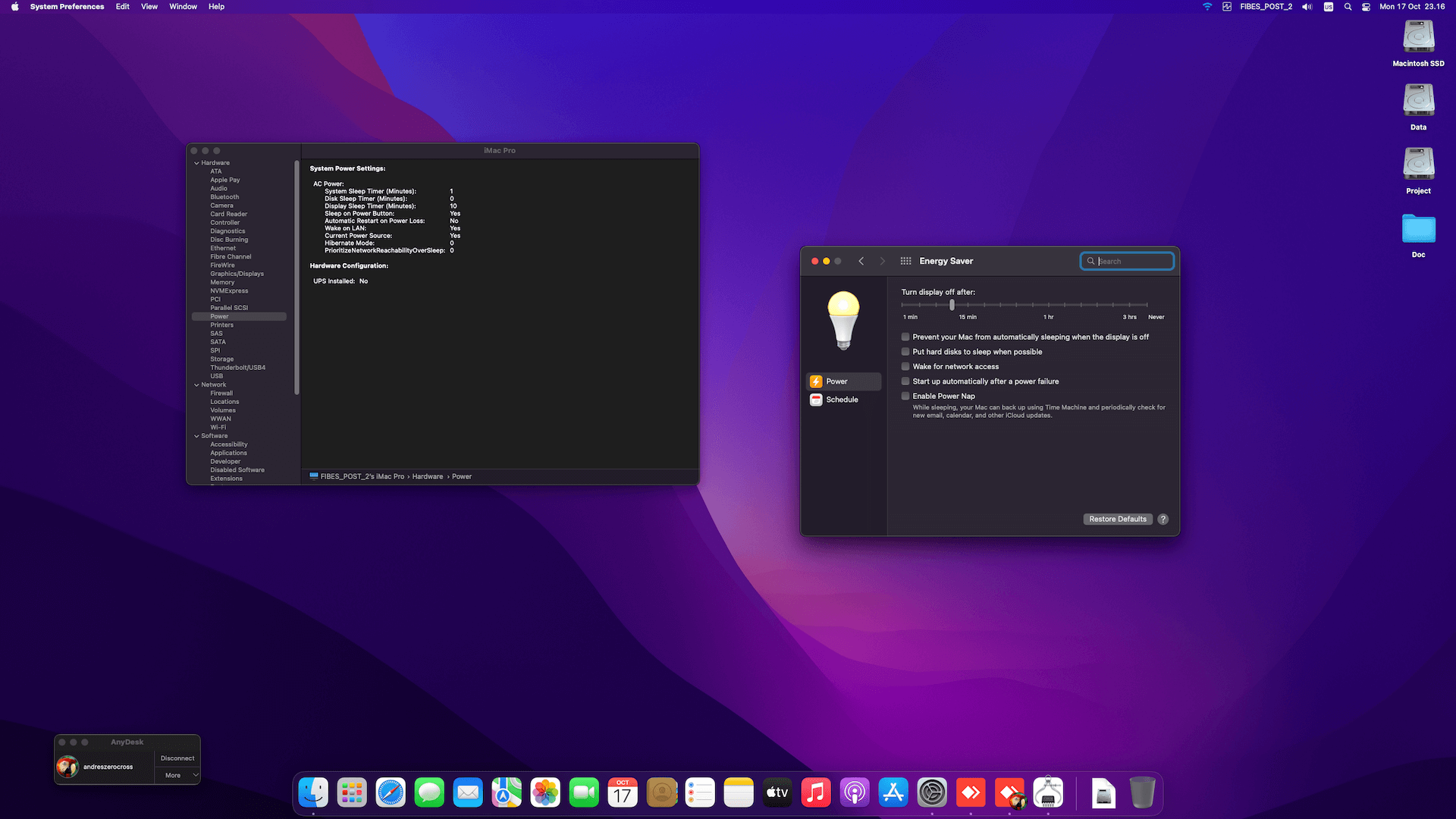Open the View menu
The width and height of the screenshot is (1456, 819).
[x=149, y=7]
